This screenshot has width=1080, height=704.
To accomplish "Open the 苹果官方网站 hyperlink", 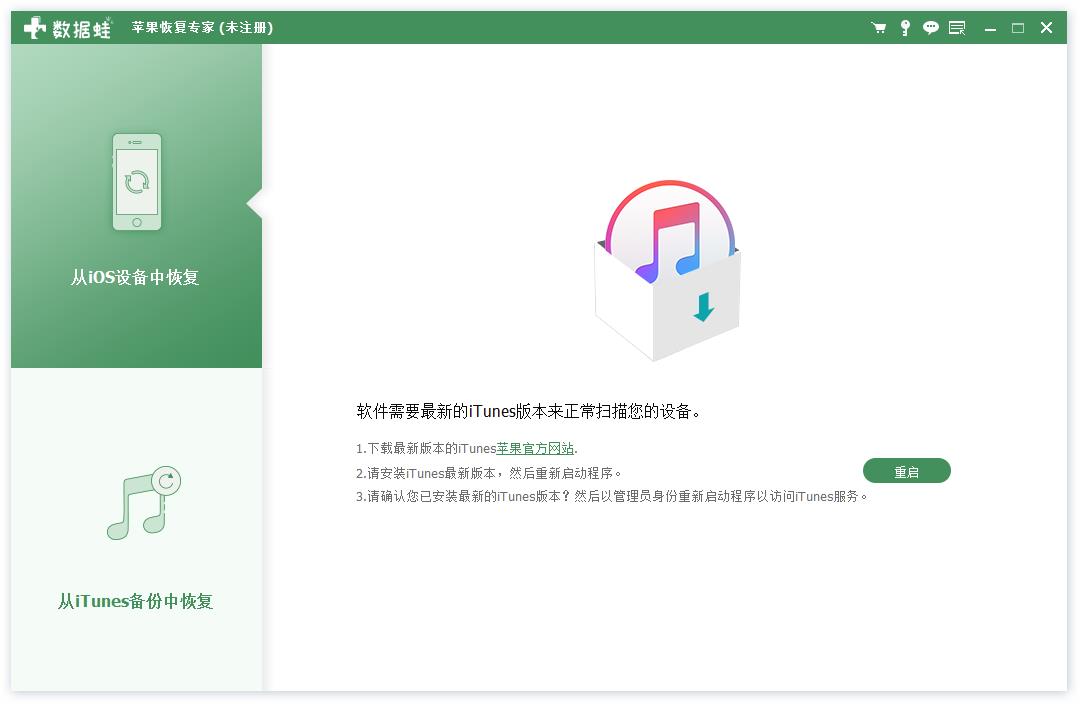I will pos(537,449).
